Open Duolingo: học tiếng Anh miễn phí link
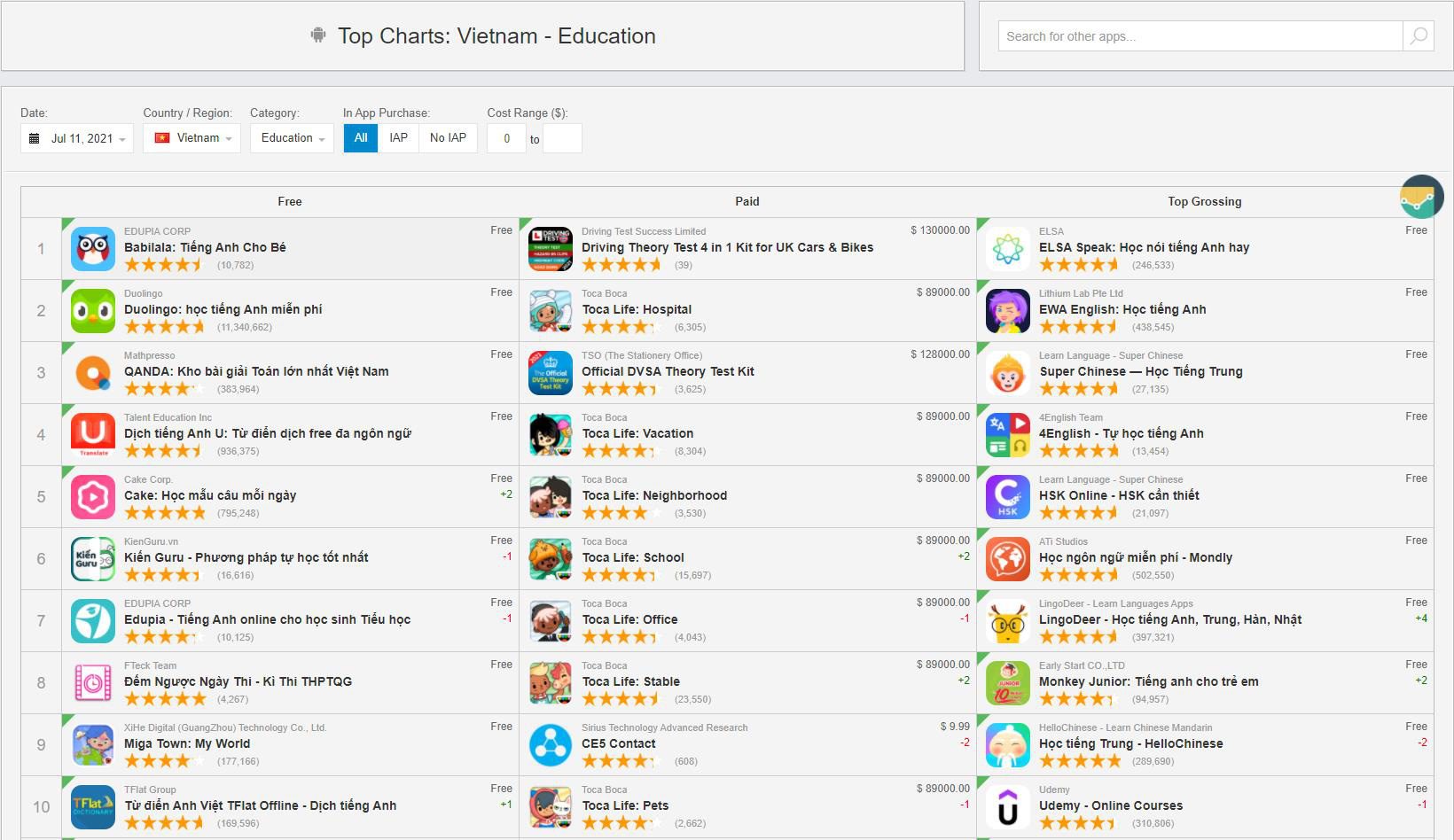The image size is (1454, 840). [x=223, y=309]
